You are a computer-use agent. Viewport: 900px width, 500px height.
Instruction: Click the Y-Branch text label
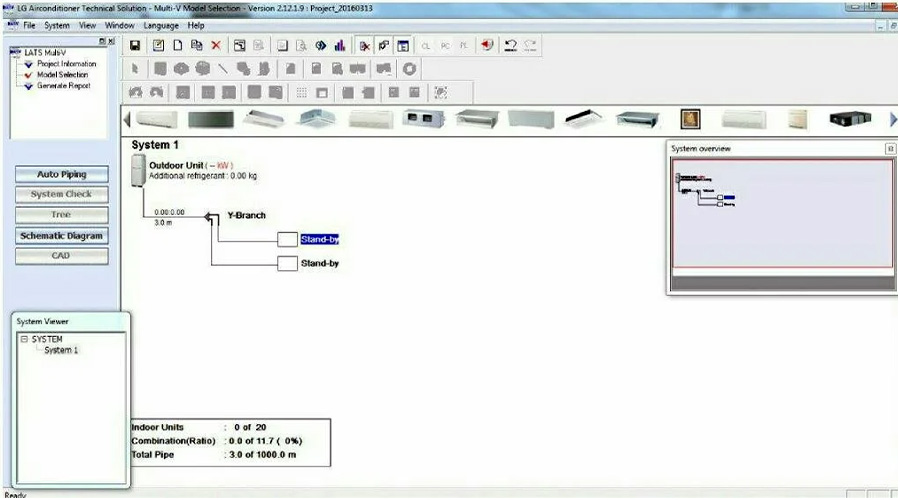[246, 215]
